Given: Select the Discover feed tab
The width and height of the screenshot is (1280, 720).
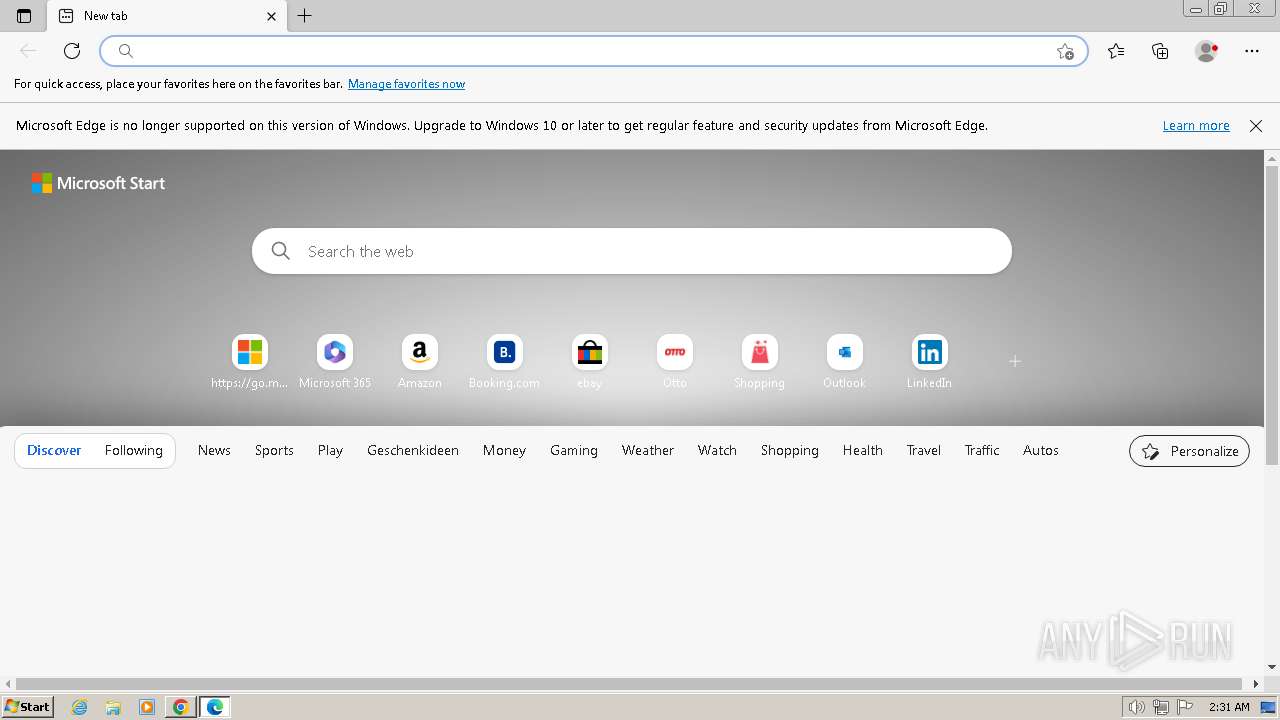Looking at the screenshot, I should (x=54, y=451).
